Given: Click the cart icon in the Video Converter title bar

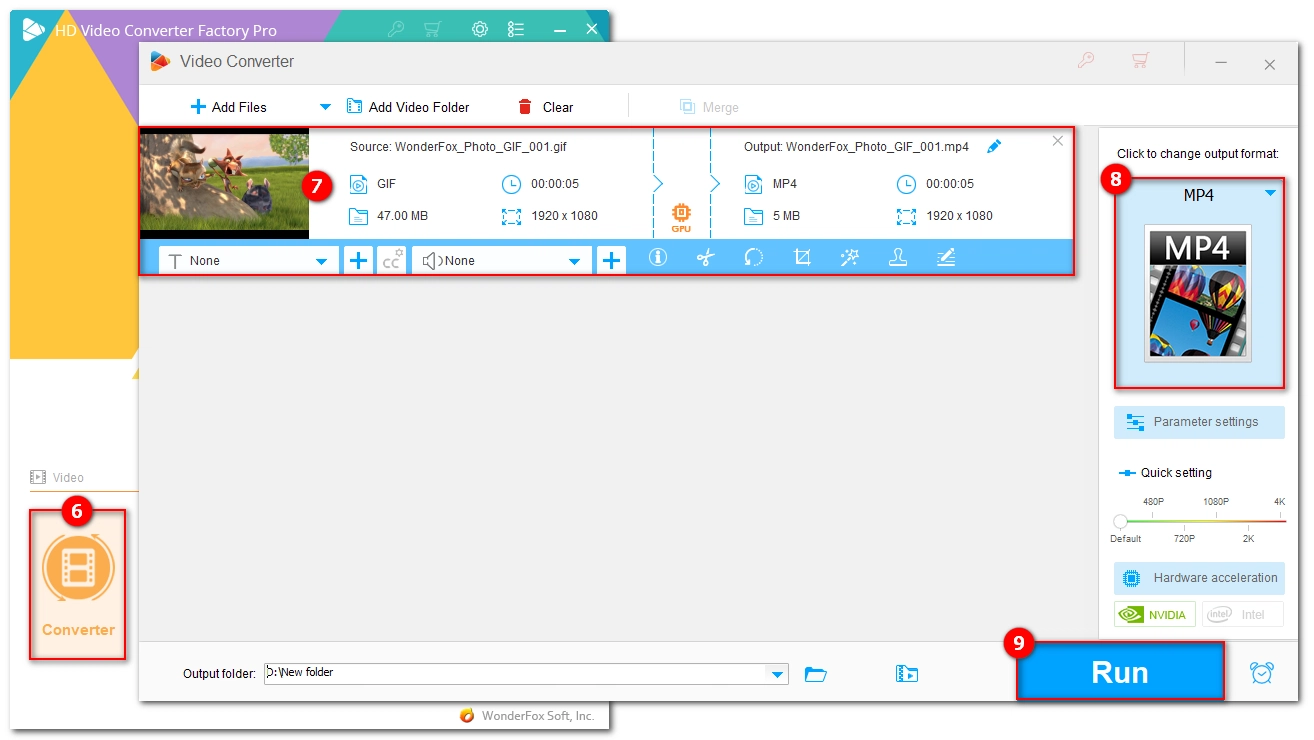Looking at the screenshot, I should coord(1139,60).
